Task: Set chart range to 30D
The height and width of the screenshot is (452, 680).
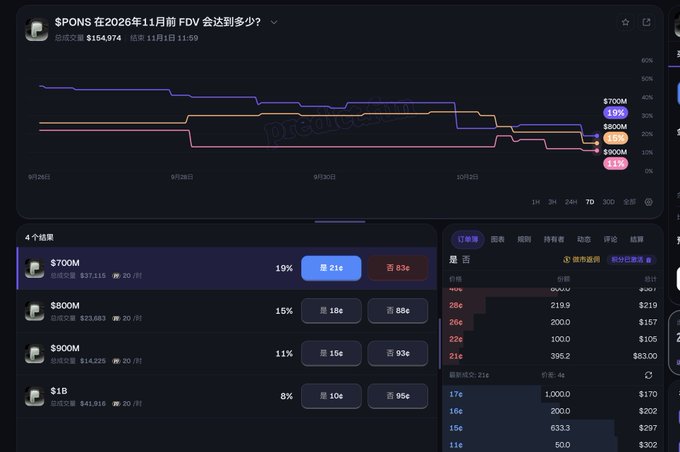Action: (608, 202)
